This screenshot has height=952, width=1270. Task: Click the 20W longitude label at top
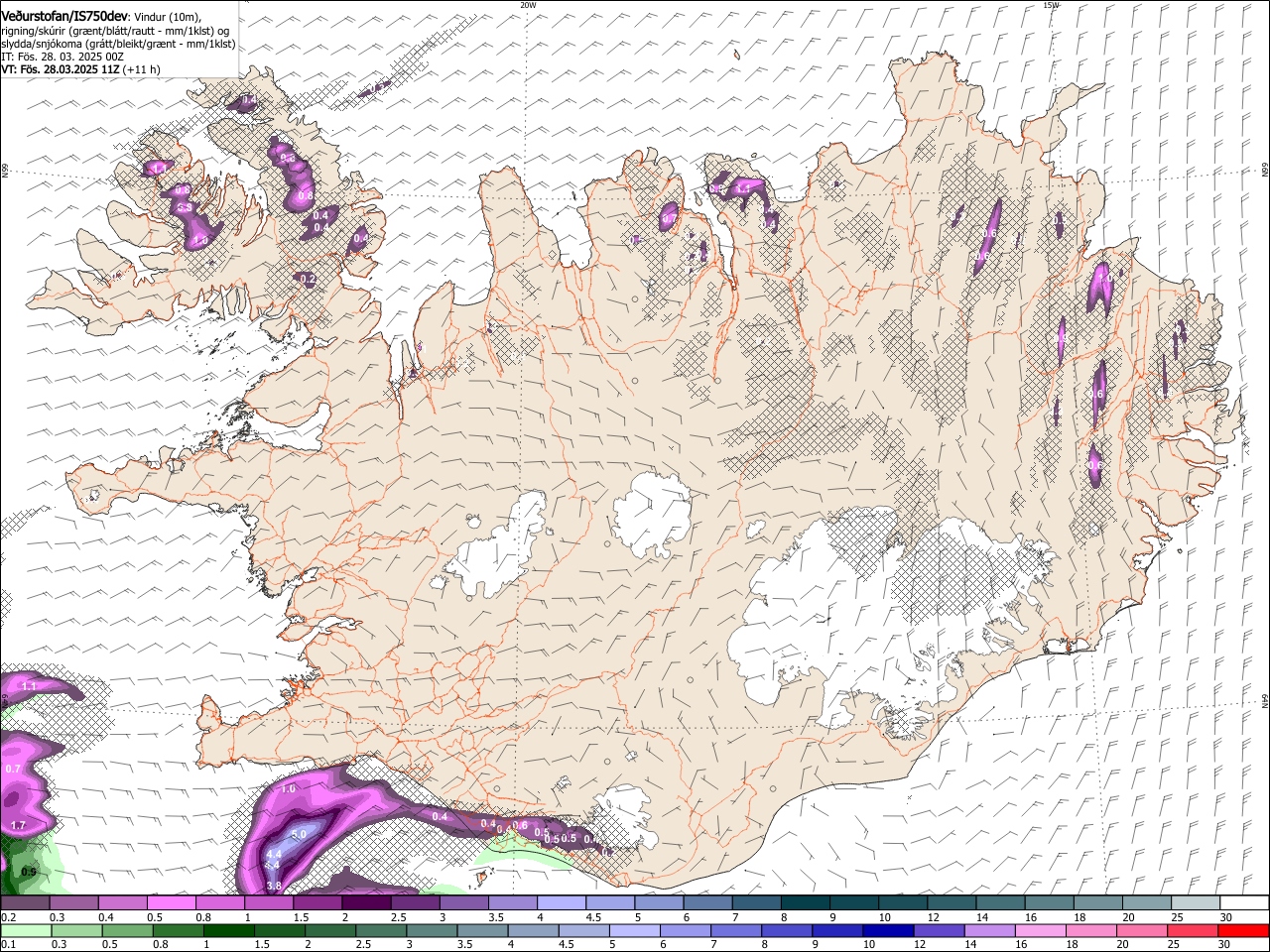(528, 5)
